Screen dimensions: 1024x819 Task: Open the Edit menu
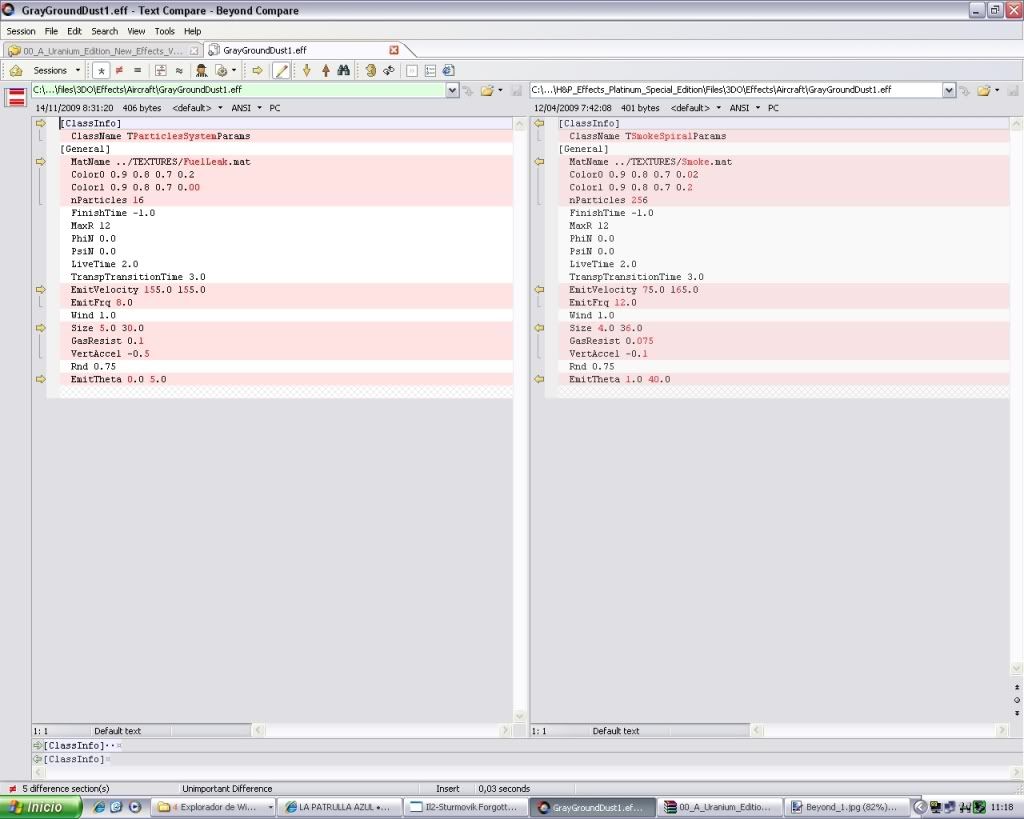pyautogui.click(x=74, y=31)
